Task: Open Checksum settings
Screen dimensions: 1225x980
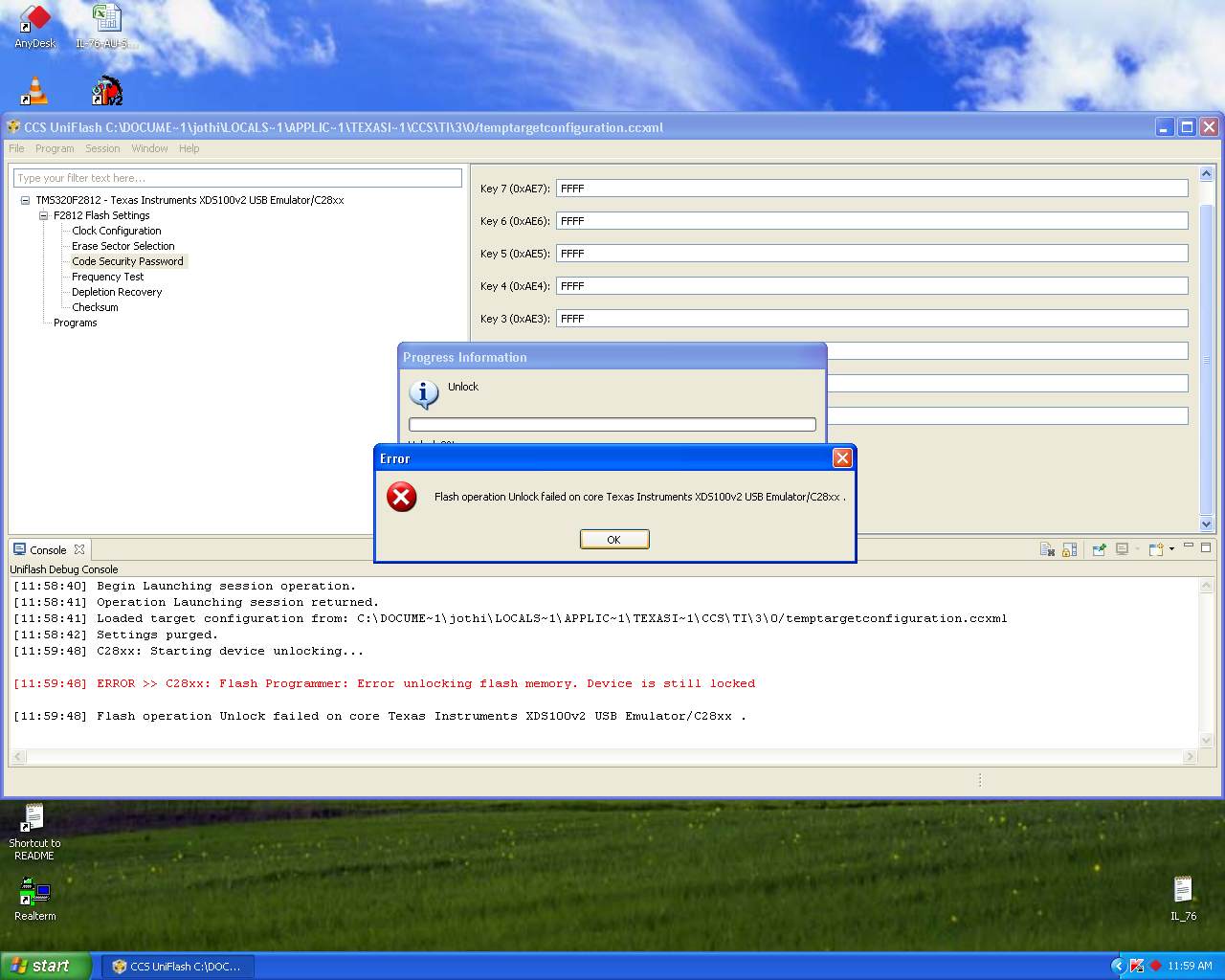Action: (96, 307)
